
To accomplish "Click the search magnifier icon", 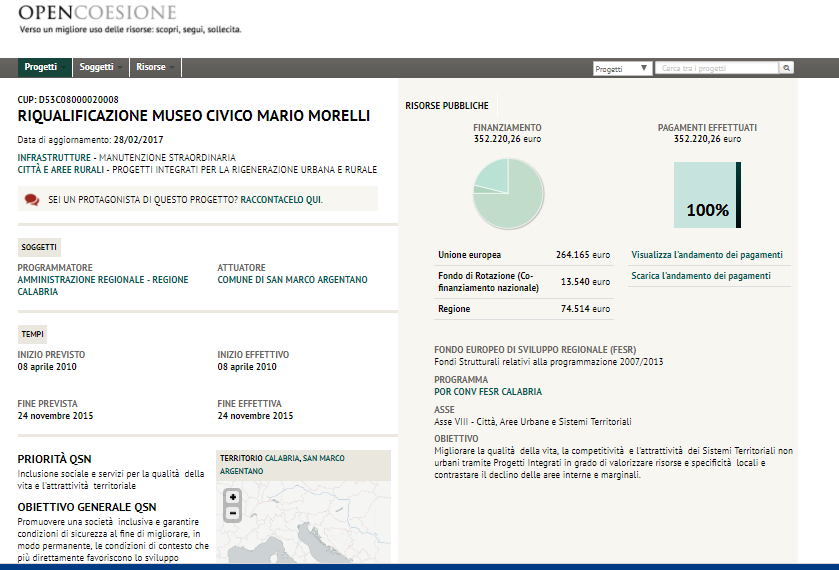I will point(786,68).
